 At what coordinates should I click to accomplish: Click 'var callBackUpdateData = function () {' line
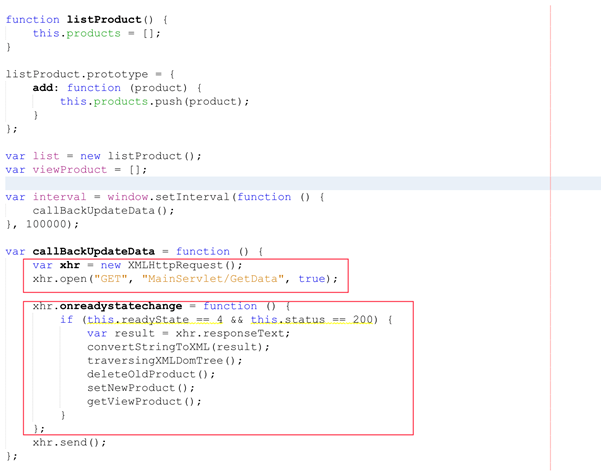point(134,251)
